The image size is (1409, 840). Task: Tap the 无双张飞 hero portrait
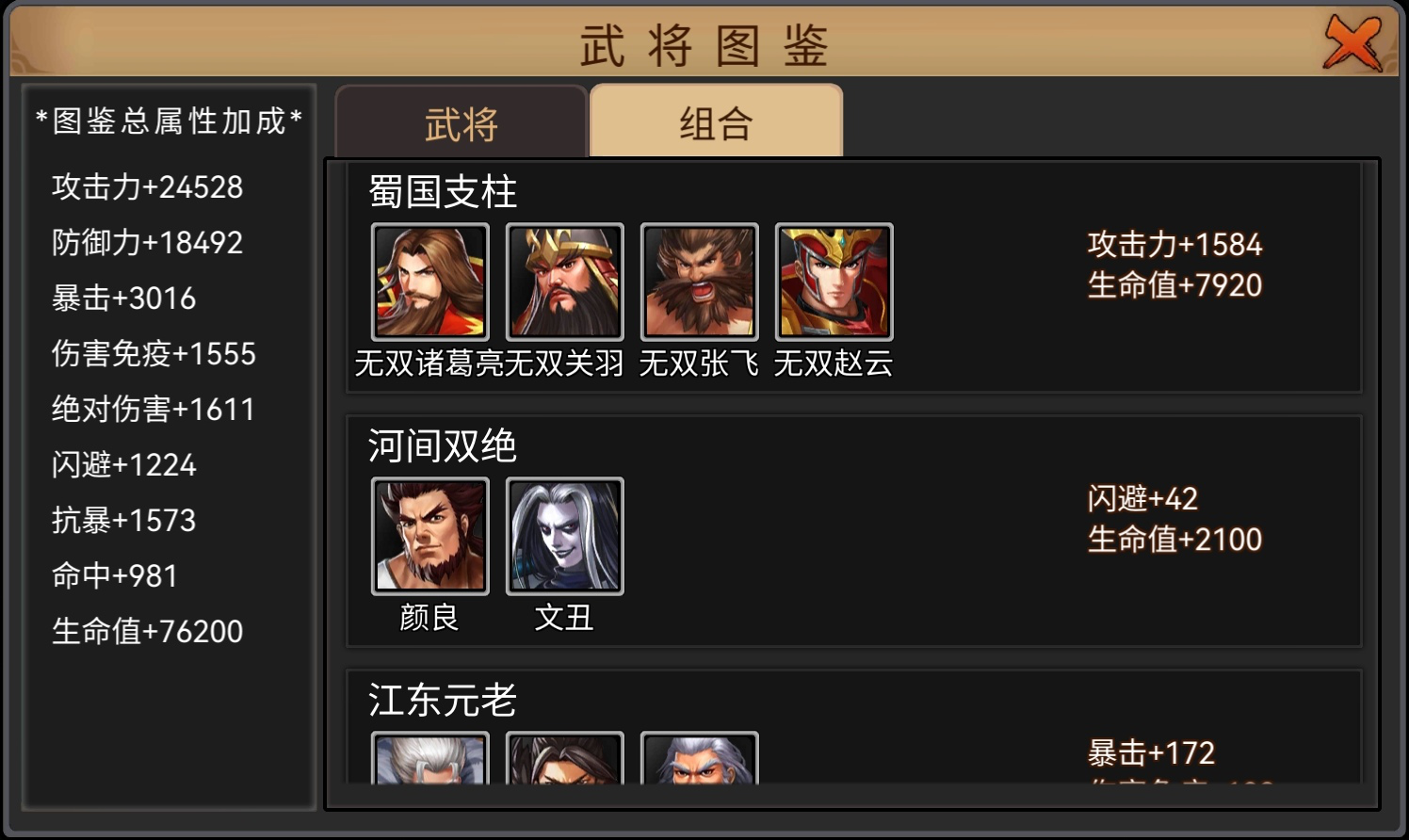pos(700,282)
